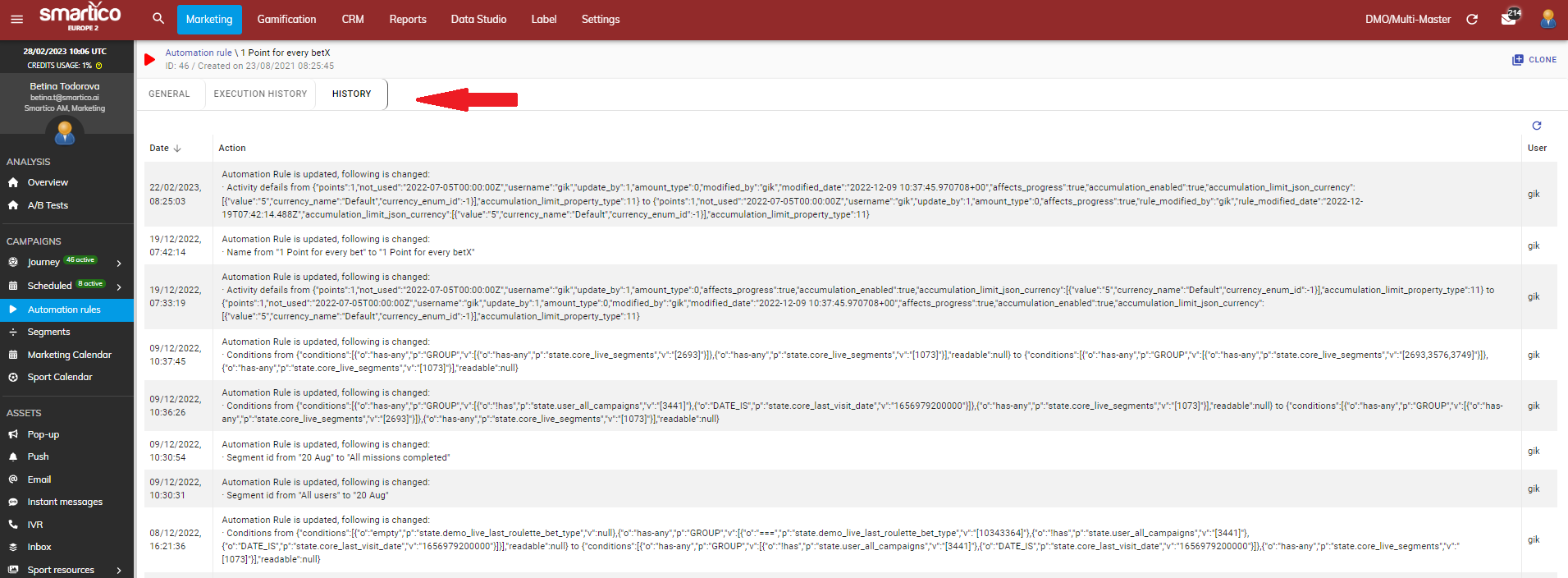Open the Gamification menu

pos(286,20)
